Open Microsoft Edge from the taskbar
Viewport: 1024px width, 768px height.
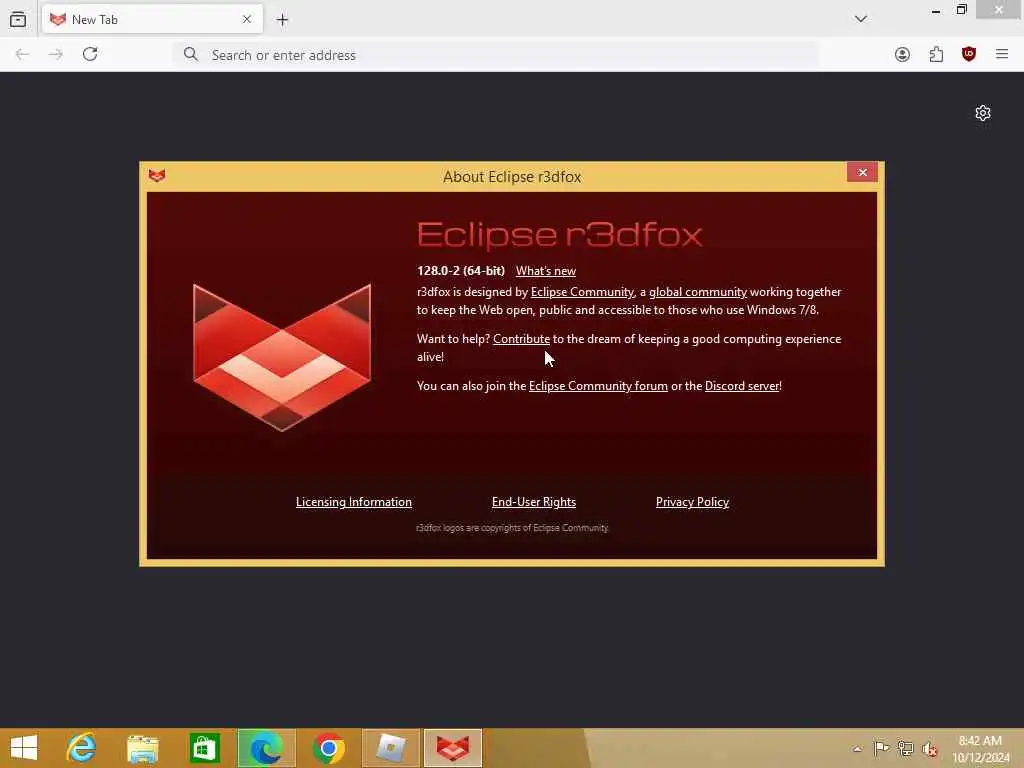coord(266,748)
